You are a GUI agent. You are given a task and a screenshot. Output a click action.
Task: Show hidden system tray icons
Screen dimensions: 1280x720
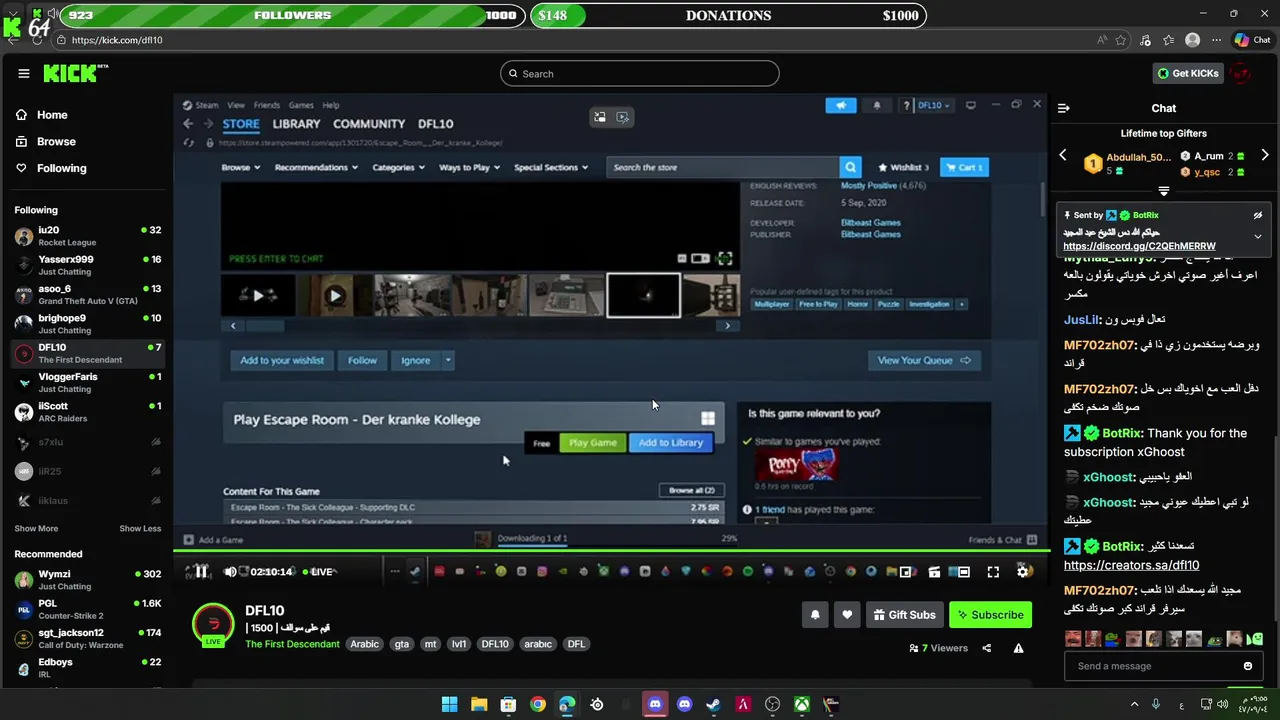[x=1135, y=705]
